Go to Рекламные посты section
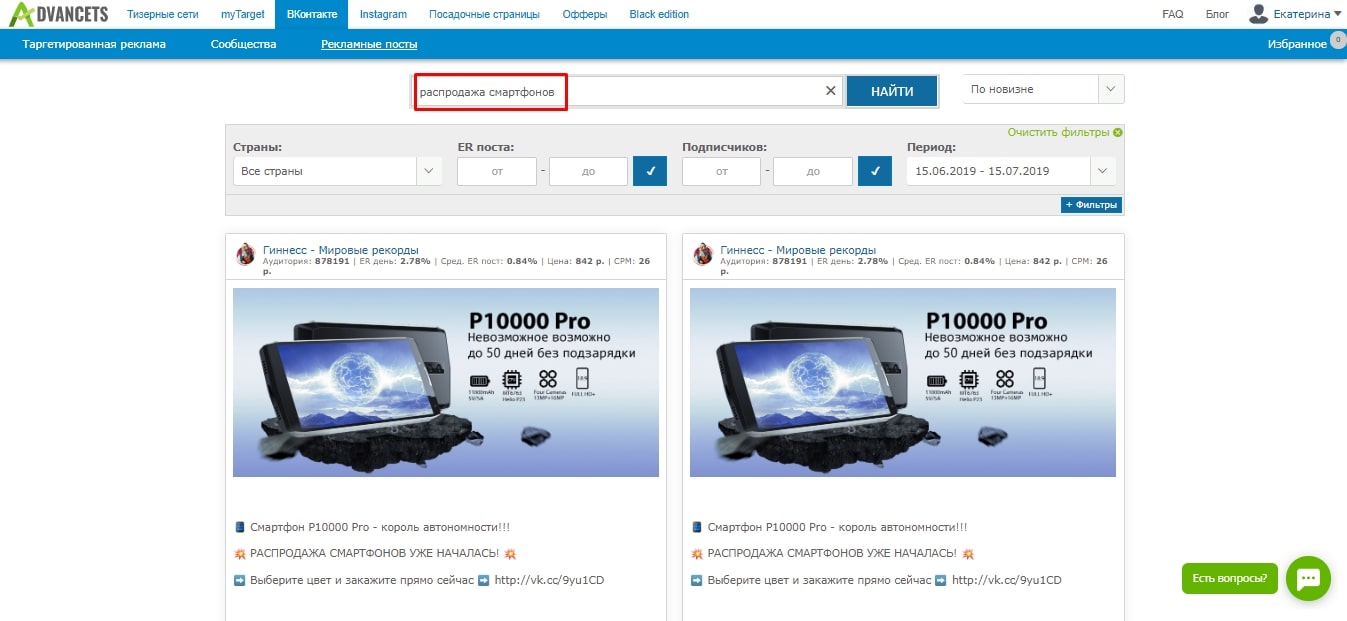This screenshot has height=621, width=1347. [369, 44]
